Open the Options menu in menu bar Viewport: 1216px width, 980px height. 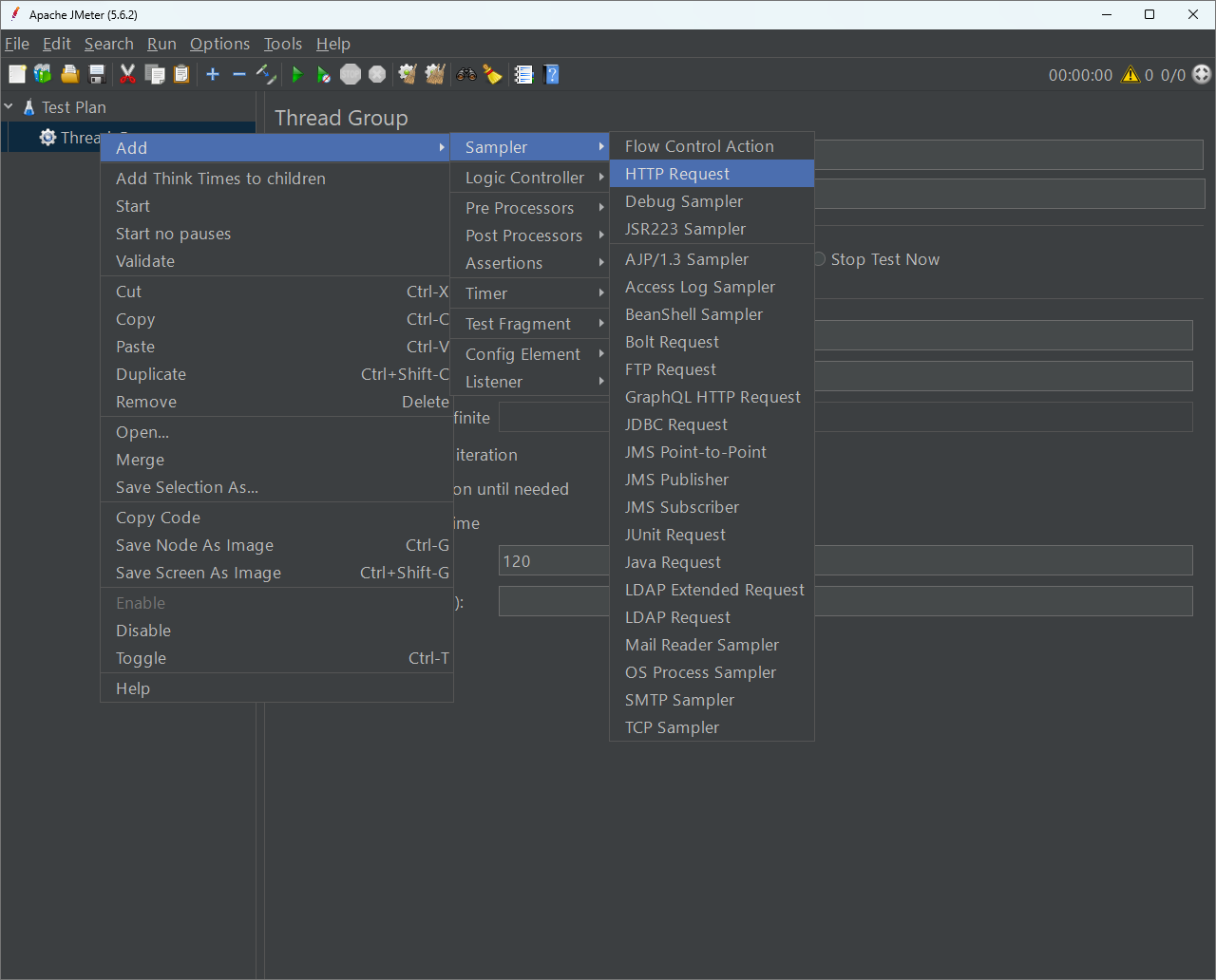[219, 44]
